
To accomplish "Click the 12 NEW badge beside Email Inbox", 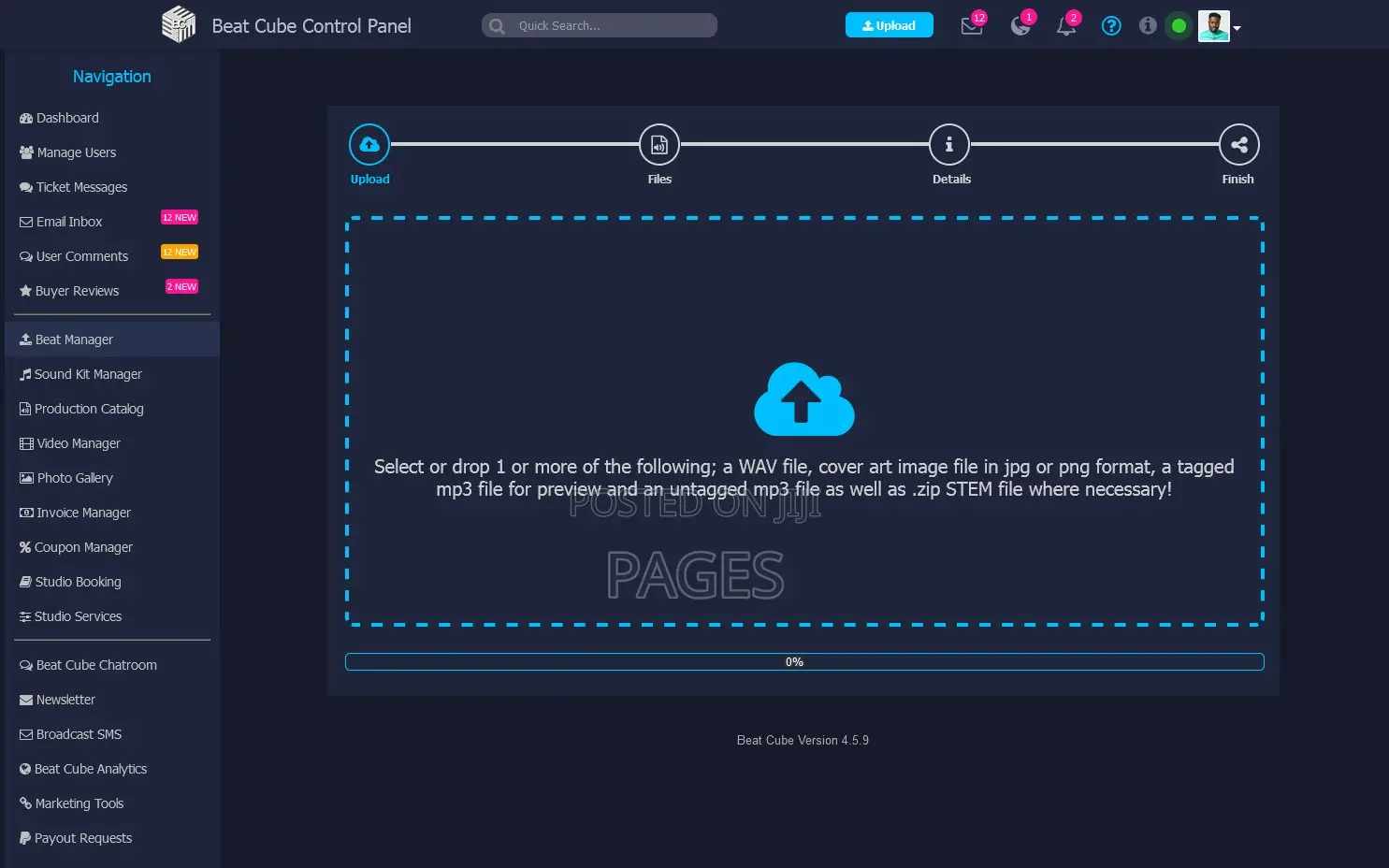I will coord(180,217).
